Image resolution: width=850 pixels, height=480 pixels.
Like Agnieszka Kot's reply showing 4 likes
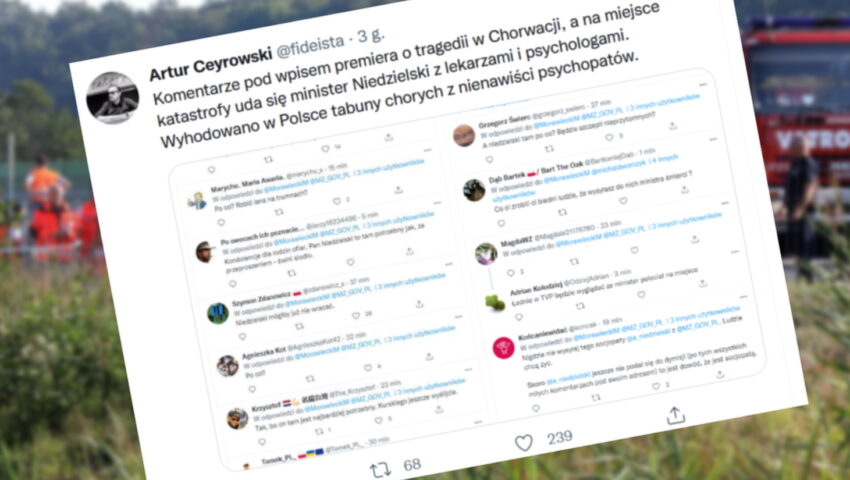click(x=368, y=368)
